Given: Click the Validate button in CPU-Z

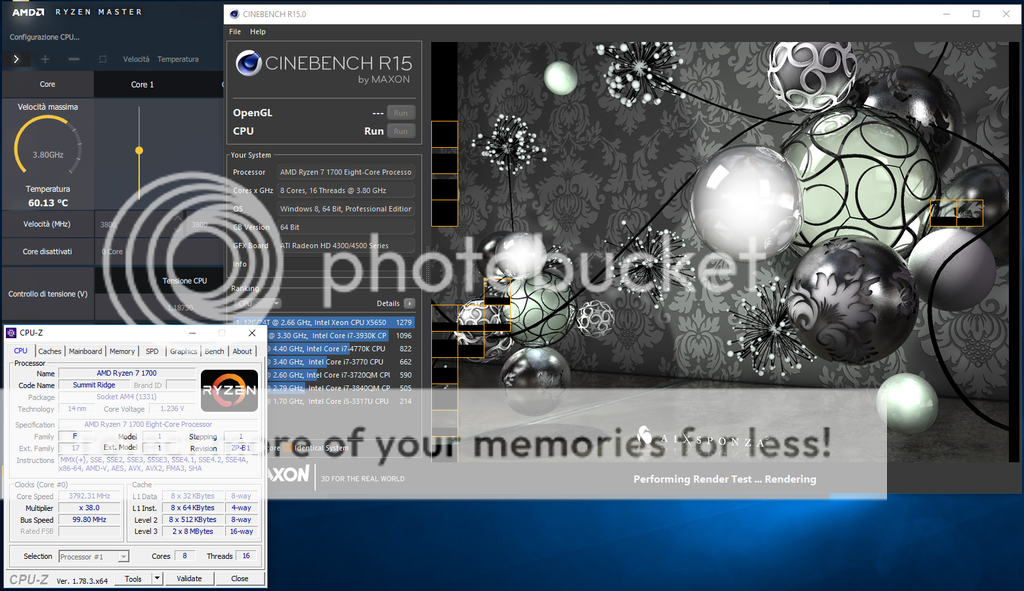Looking at the screenshot, I should coord(189,578).
